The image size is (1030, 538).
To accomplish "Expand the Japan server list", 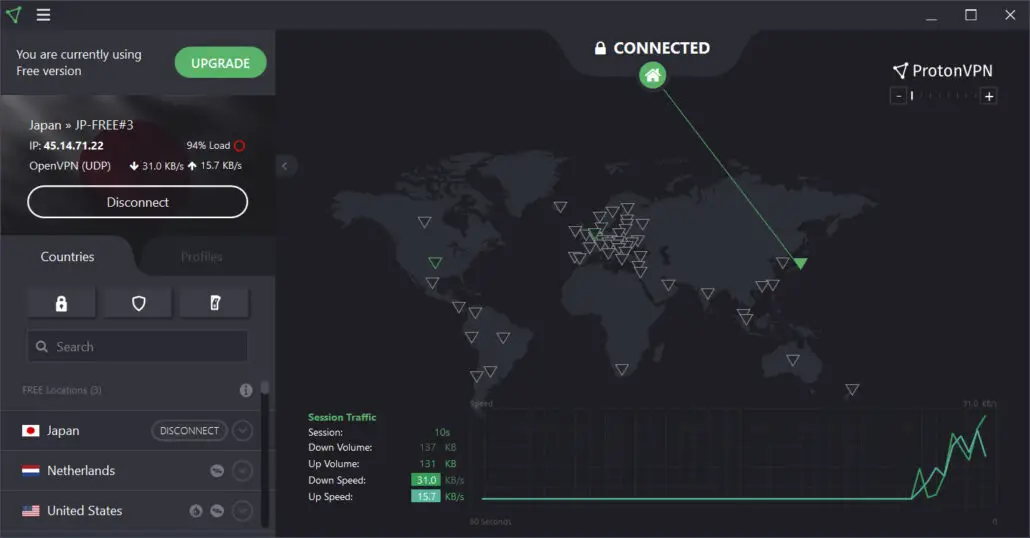I will click(x=242, y=430).
